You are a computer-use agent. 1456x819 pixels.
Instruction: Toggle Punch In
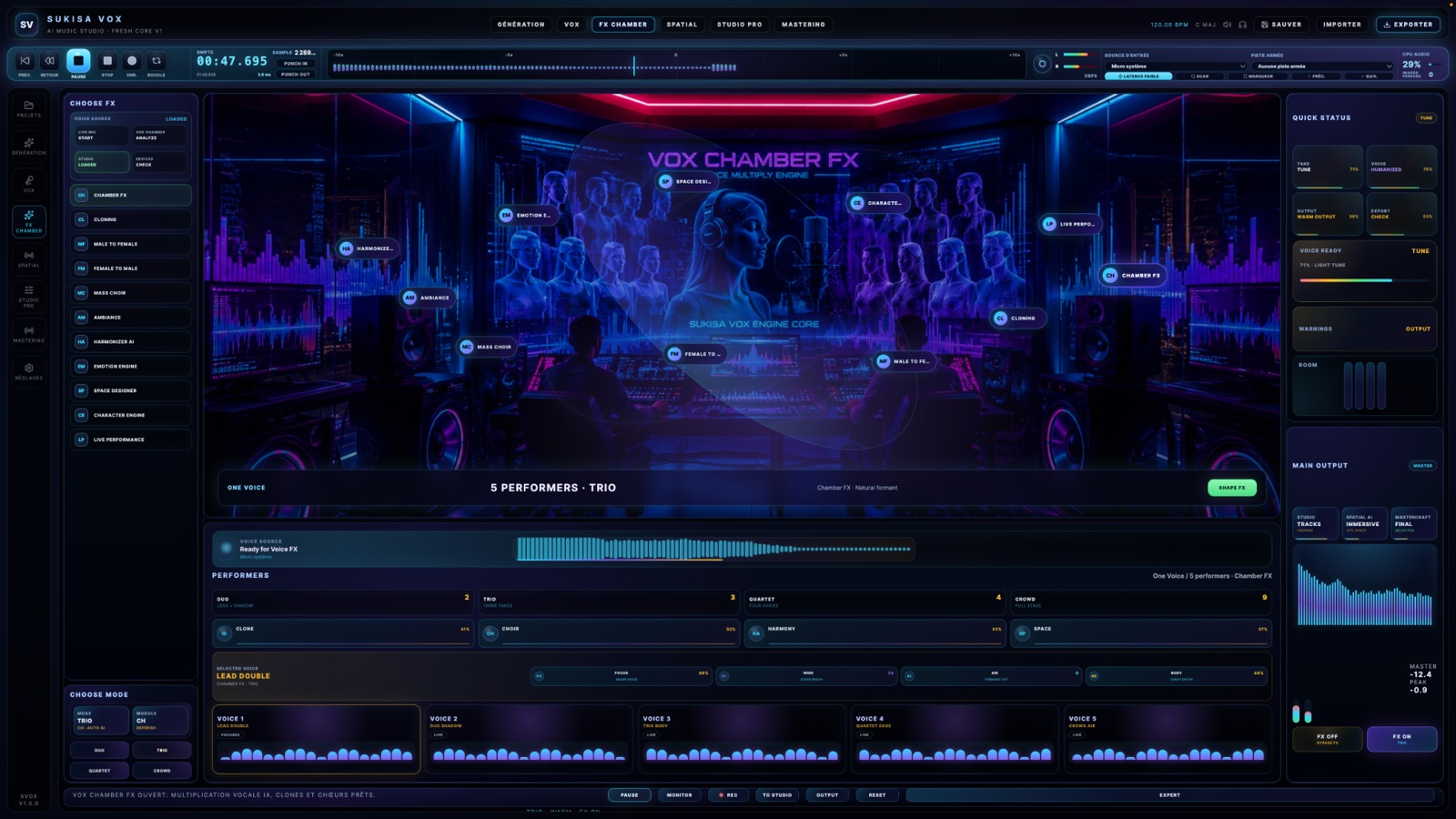click(295, 64)
